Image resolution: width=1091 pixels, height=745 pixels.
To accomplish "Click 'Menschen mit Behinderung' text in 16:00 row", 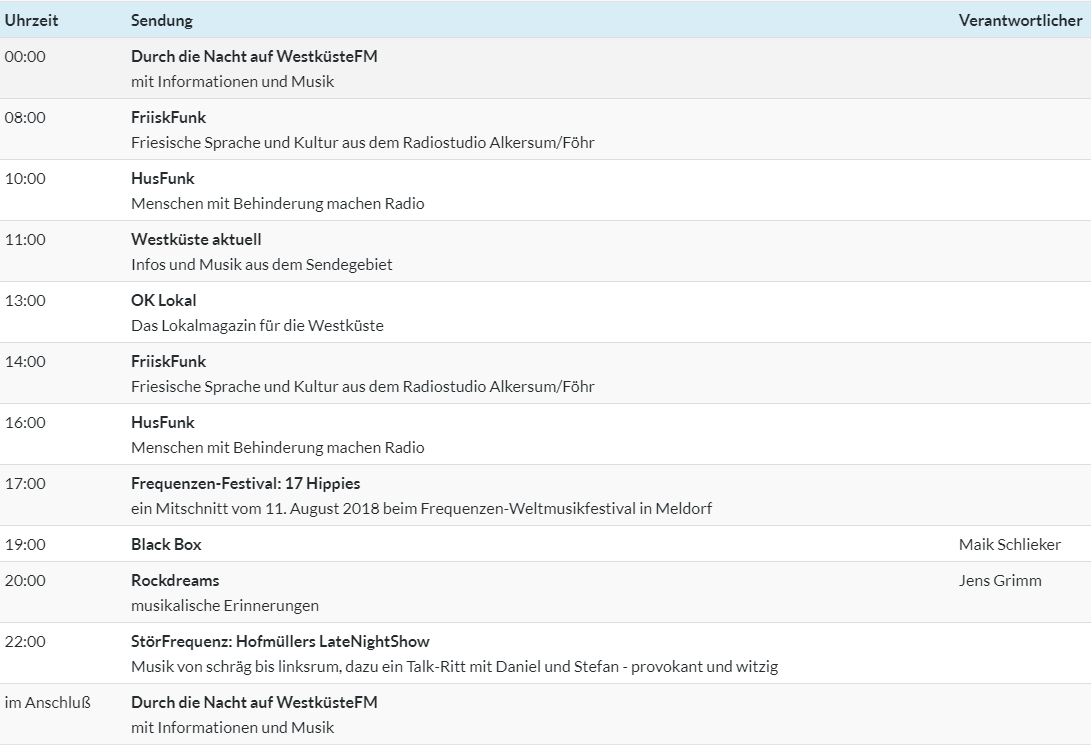I will pos(278,447).
